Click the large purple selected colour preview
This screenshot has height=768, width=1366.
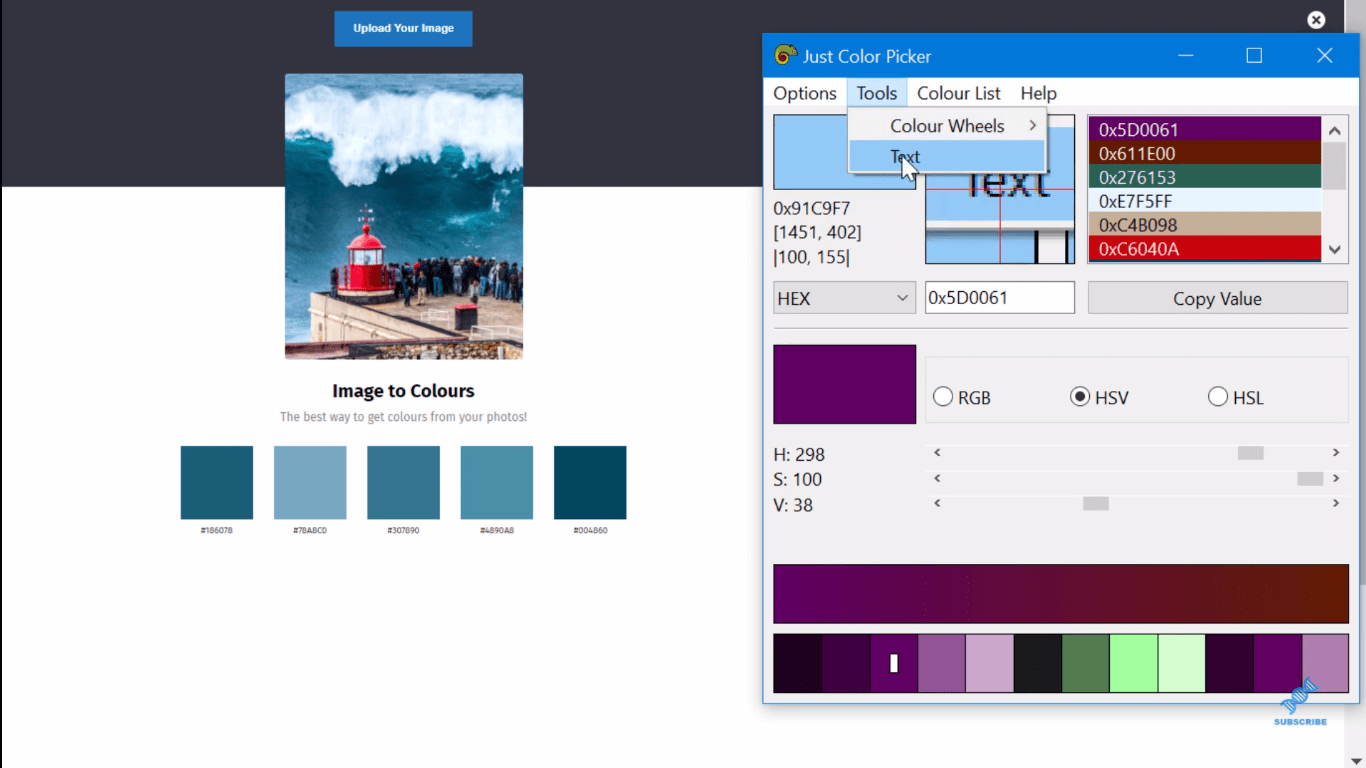pyautogui.click(x=844, y=384)
